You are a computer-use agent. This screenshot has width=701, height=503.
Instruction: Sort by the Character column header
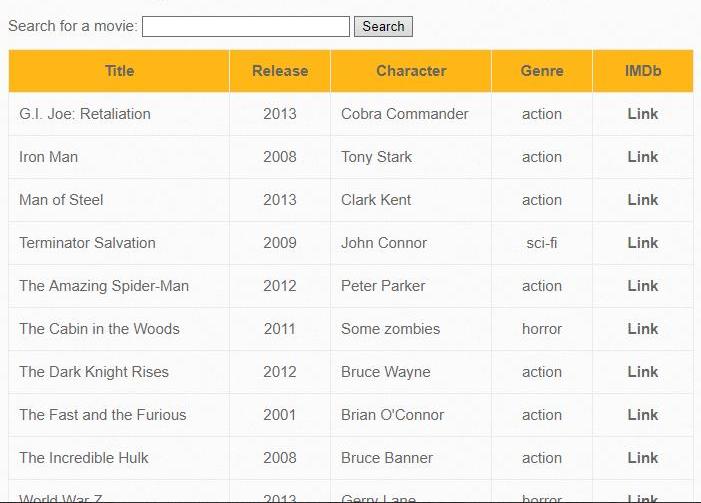pos(411,71)
